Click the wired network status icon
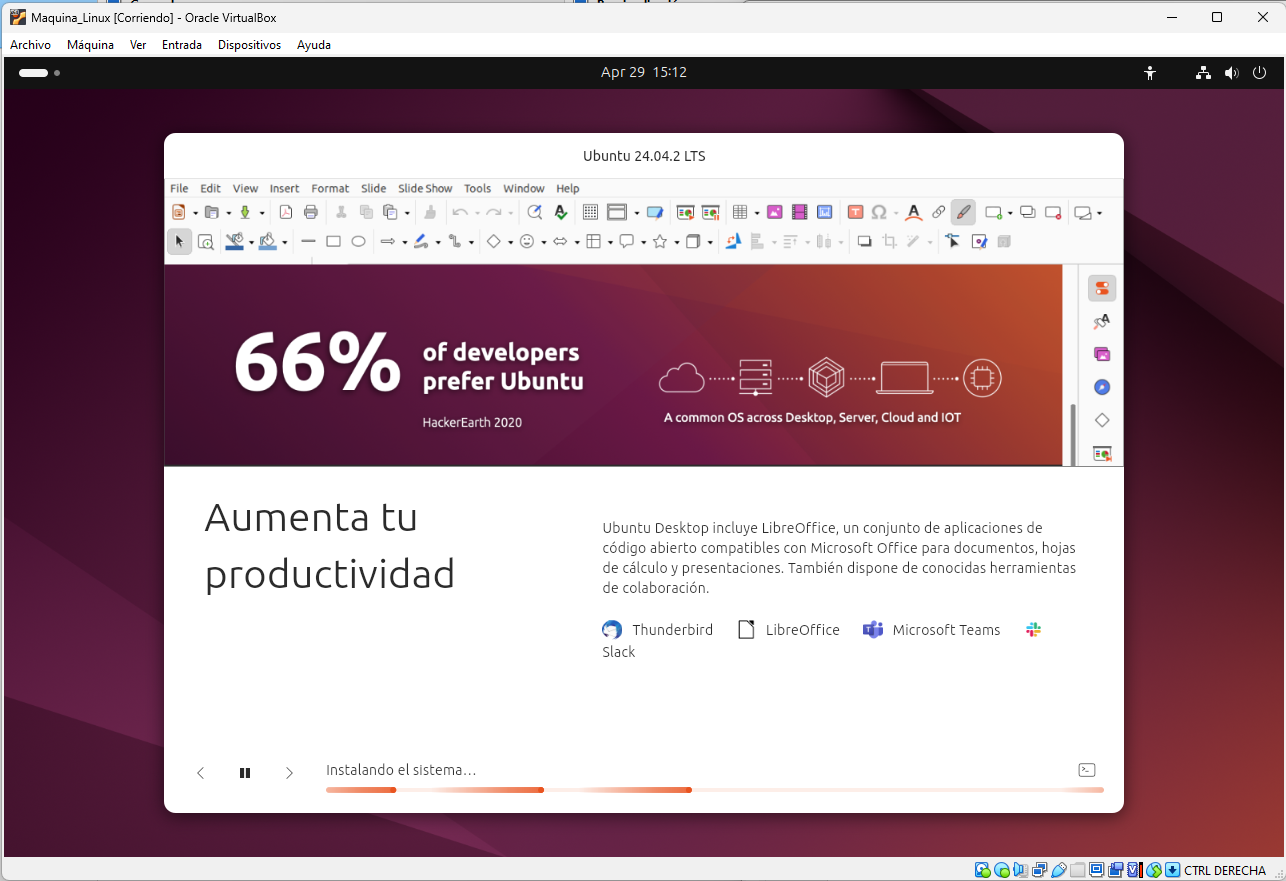Screen dimensions: 1286x881 (1203, 73)
